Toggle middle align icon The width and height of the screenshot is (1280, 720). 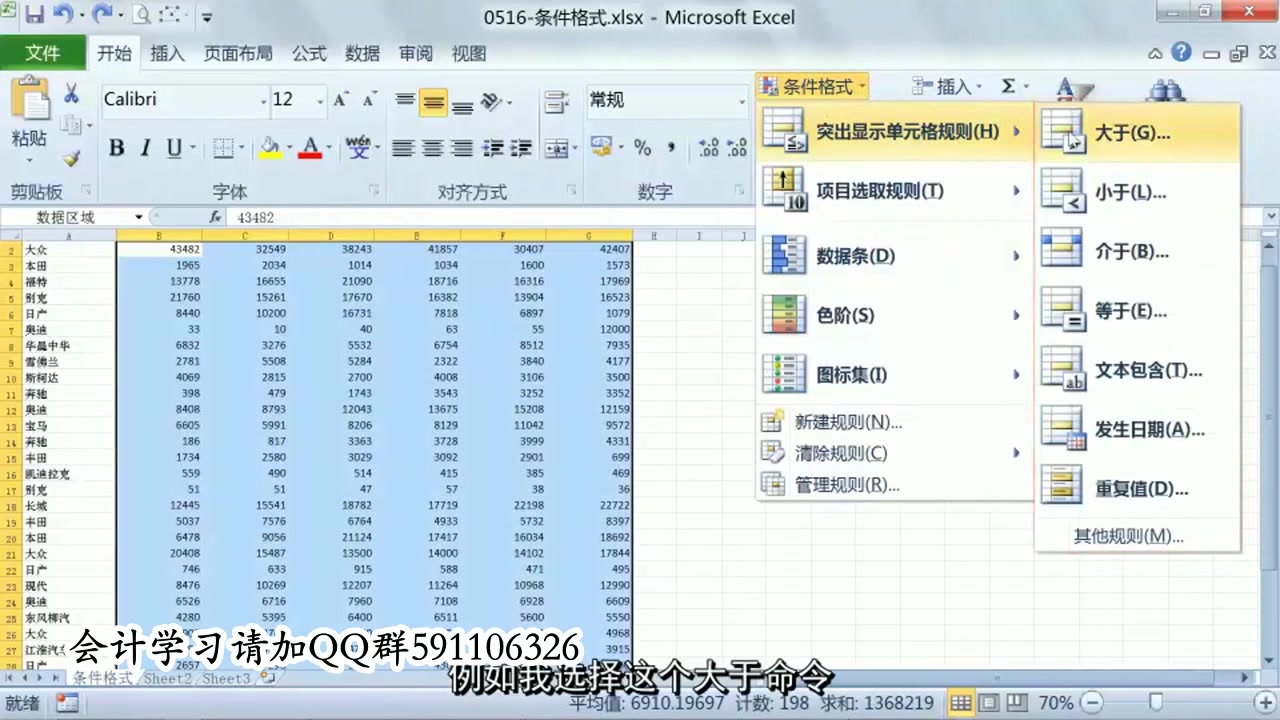(x=433, y=101)
